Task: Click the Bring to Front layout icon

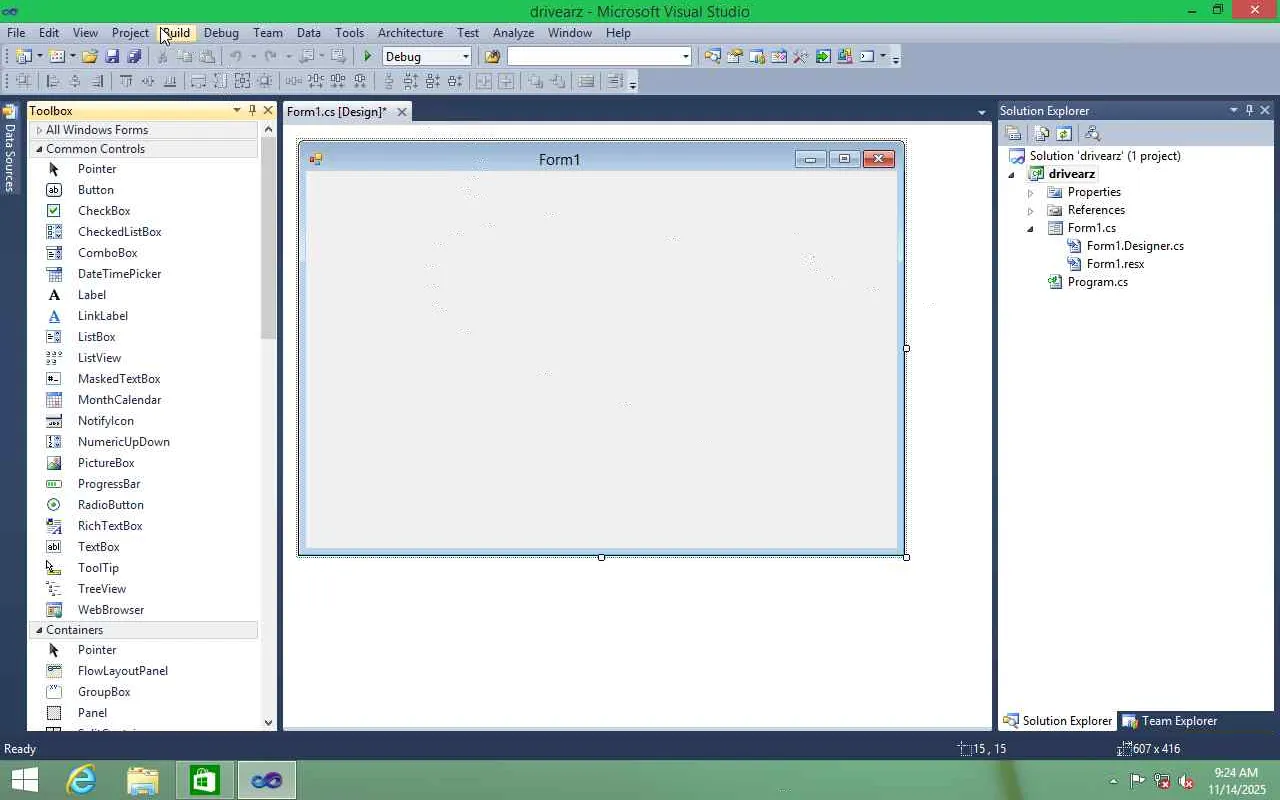Action: (535, 82)
